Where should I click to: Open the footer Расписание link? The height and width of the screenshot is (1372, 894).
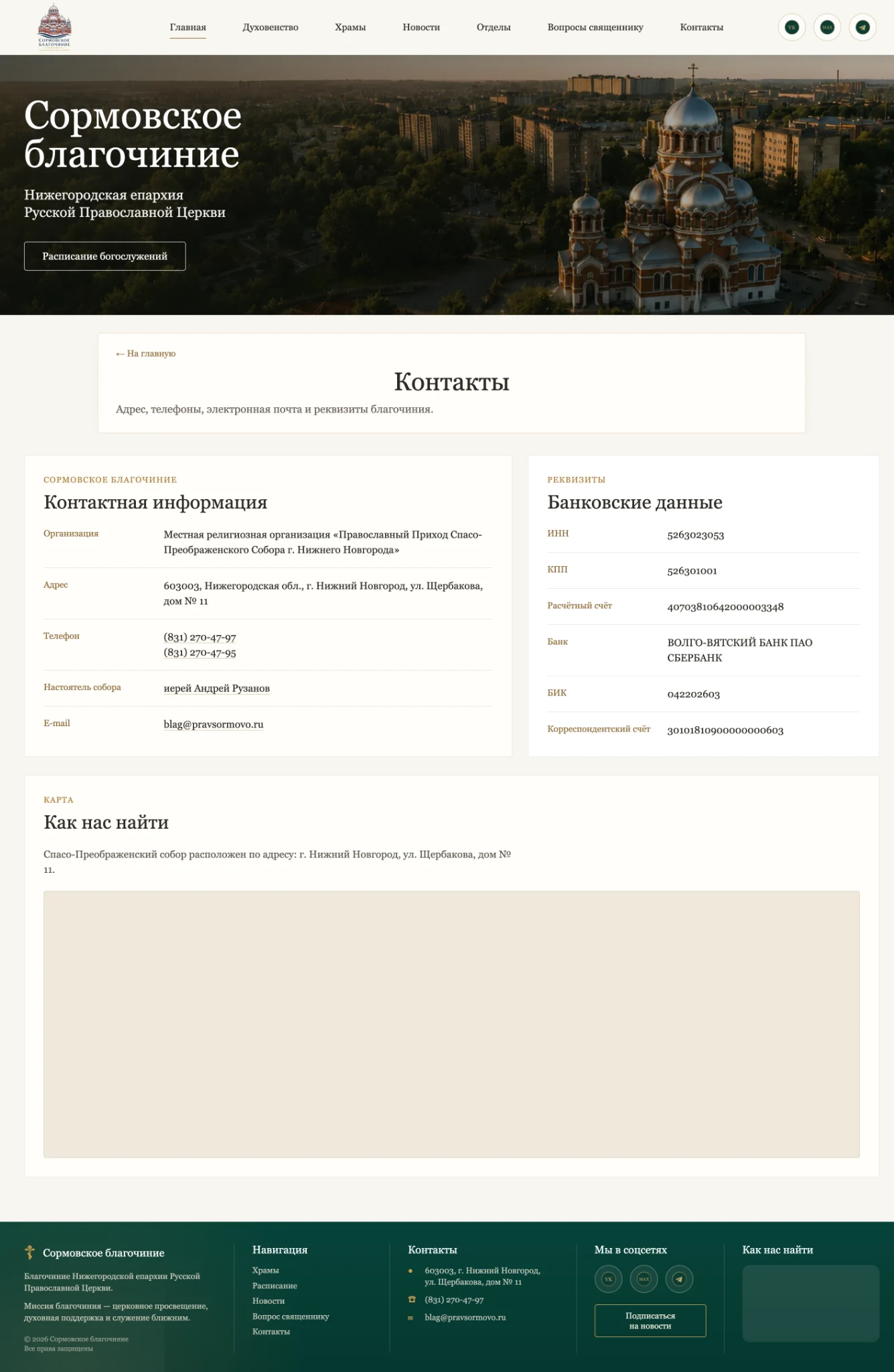tap(275, 1286)
